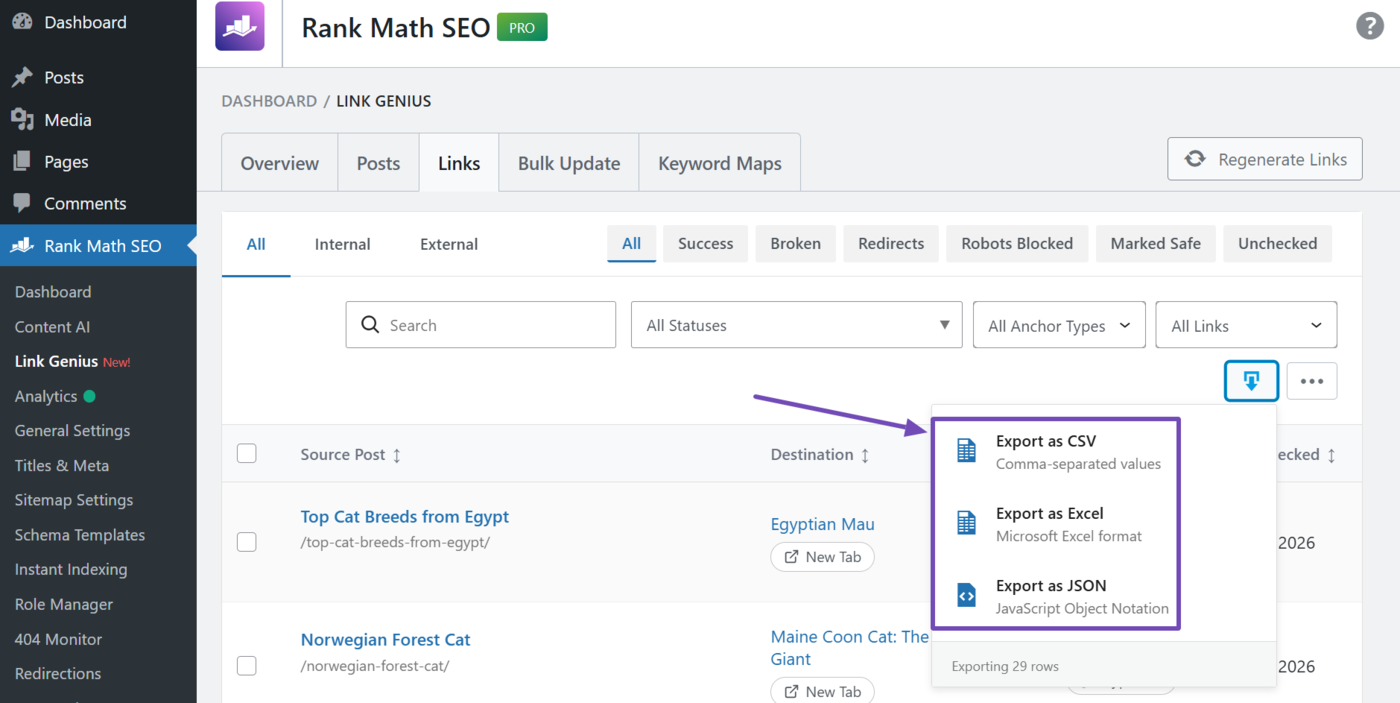Click the Rank Math logo icon
The height and width of the screenshot is (703, 1400).
tap(240, 26)
